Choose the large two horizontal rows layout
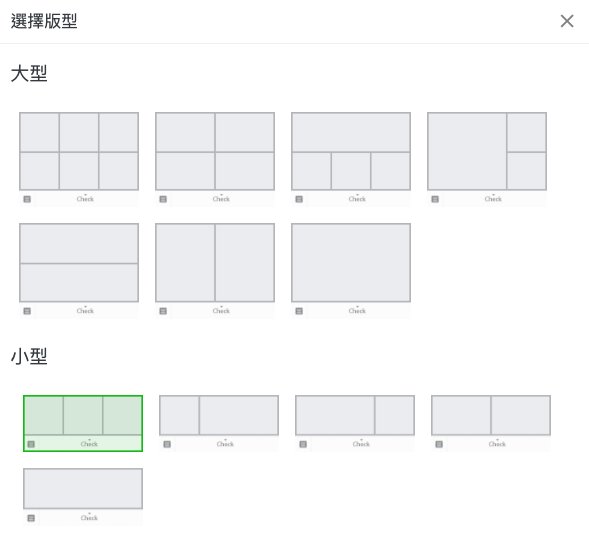 (x=79, y=271)
